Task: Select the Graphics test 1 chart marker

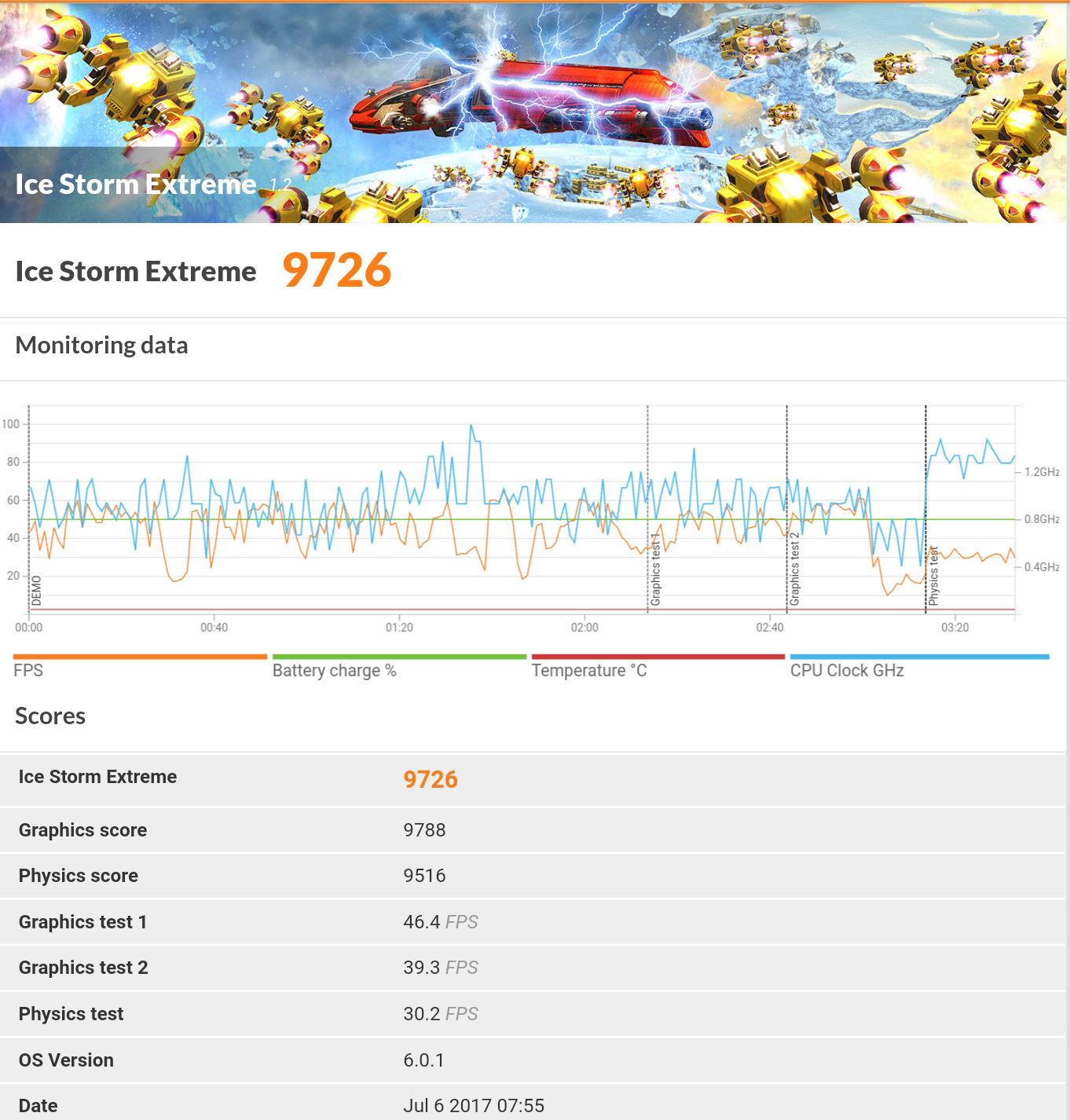Action: pyautogui.click(x=655, y=569)
